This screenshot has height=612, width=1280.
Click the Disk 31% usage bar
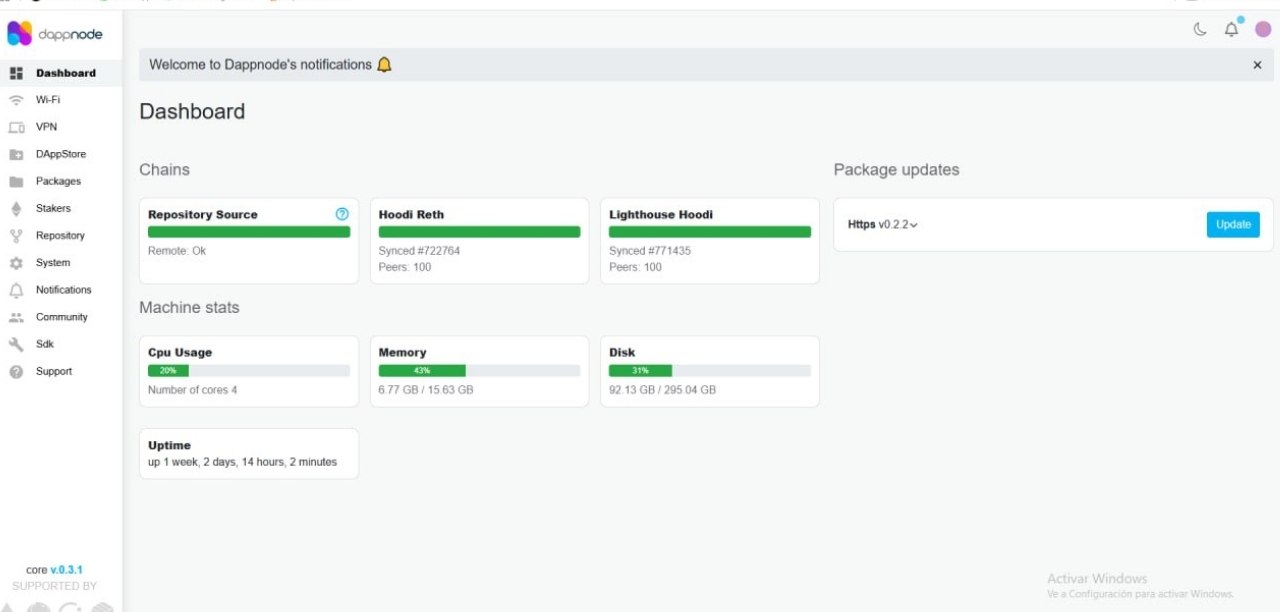coord(710,371)
